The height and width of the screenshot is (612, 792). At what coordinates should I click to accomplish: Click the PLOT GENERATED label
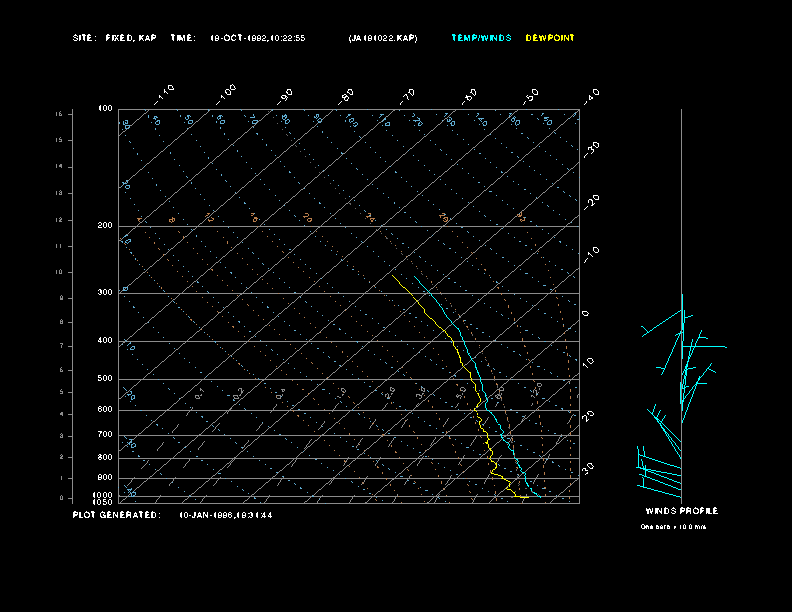coord(116,515)
